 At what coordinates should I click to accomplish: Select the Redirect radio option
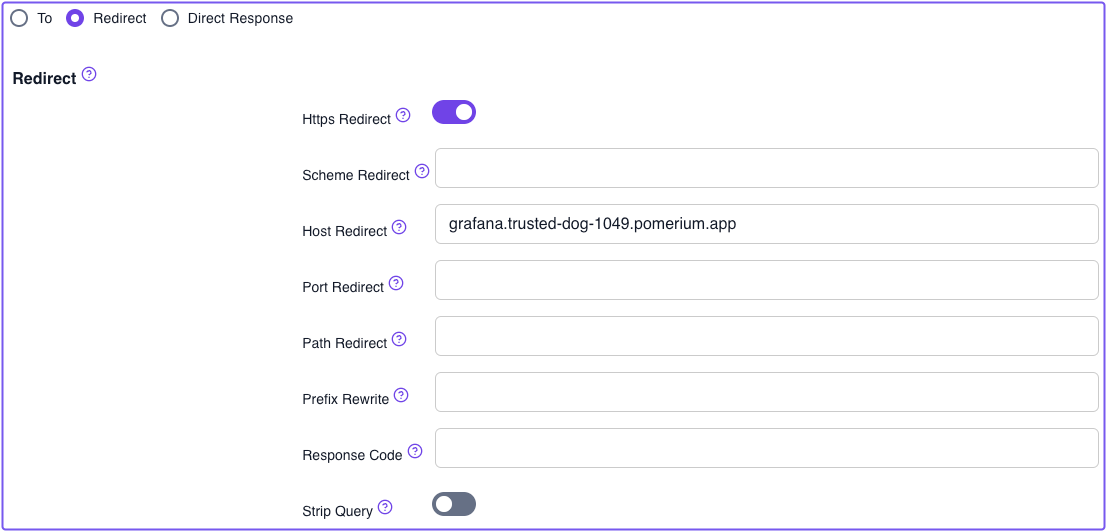[x=74, y=19]
